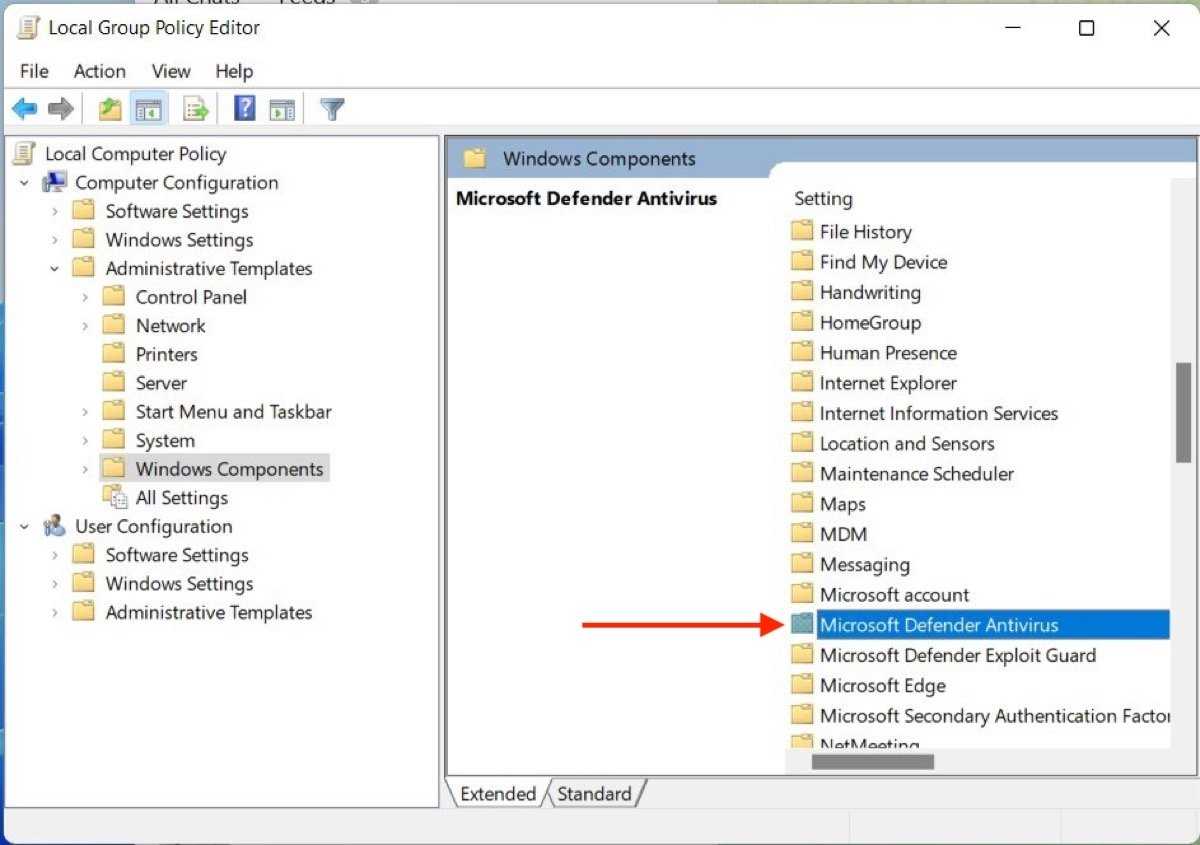Open the Action menu

[x=99, y=71]
